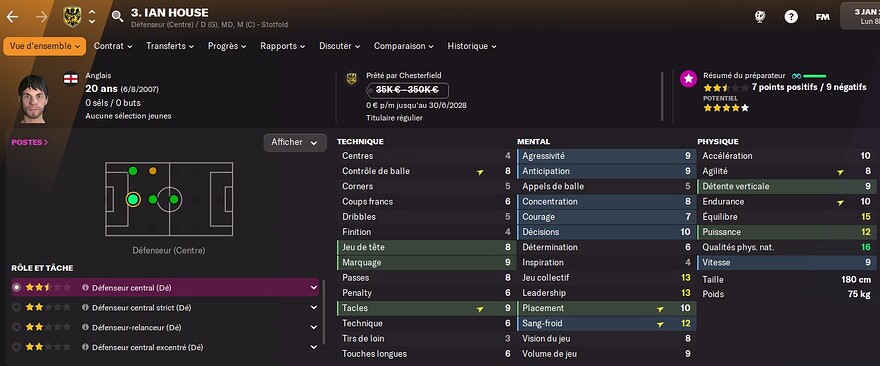Expand the Défenseur central (Dé) role chevron

314,287
